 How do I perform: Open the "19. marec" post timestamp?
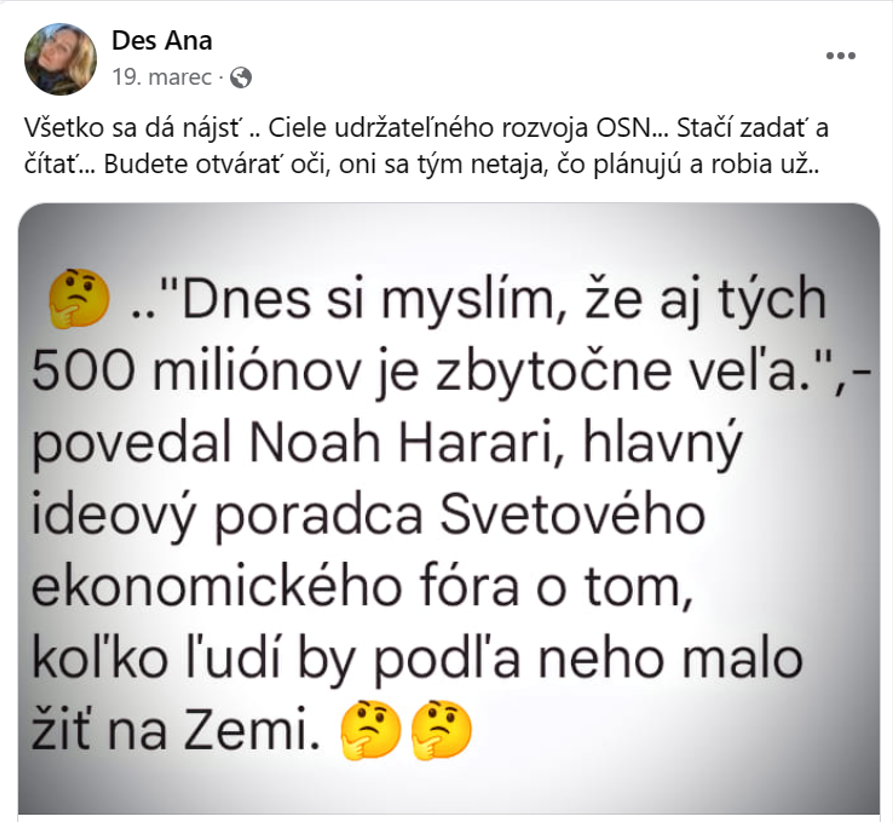pyautogui.click(x=162, y=77)
